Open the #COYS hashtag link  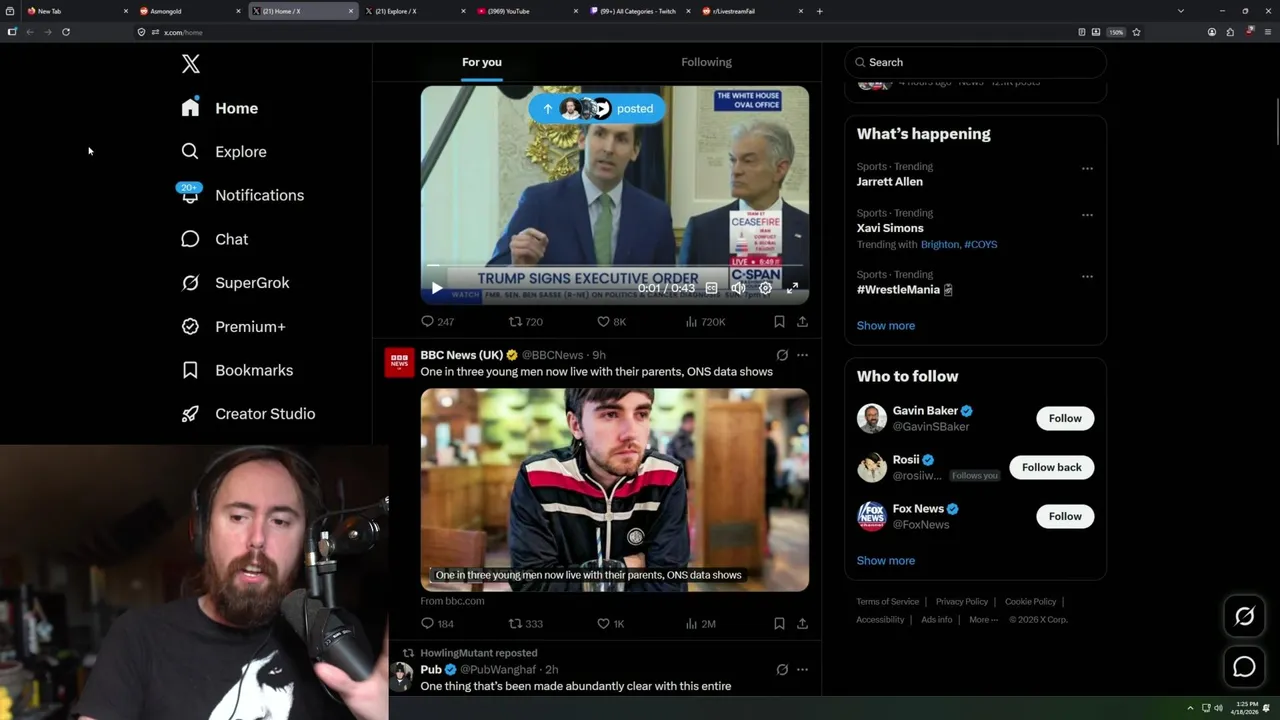point(981,244)
